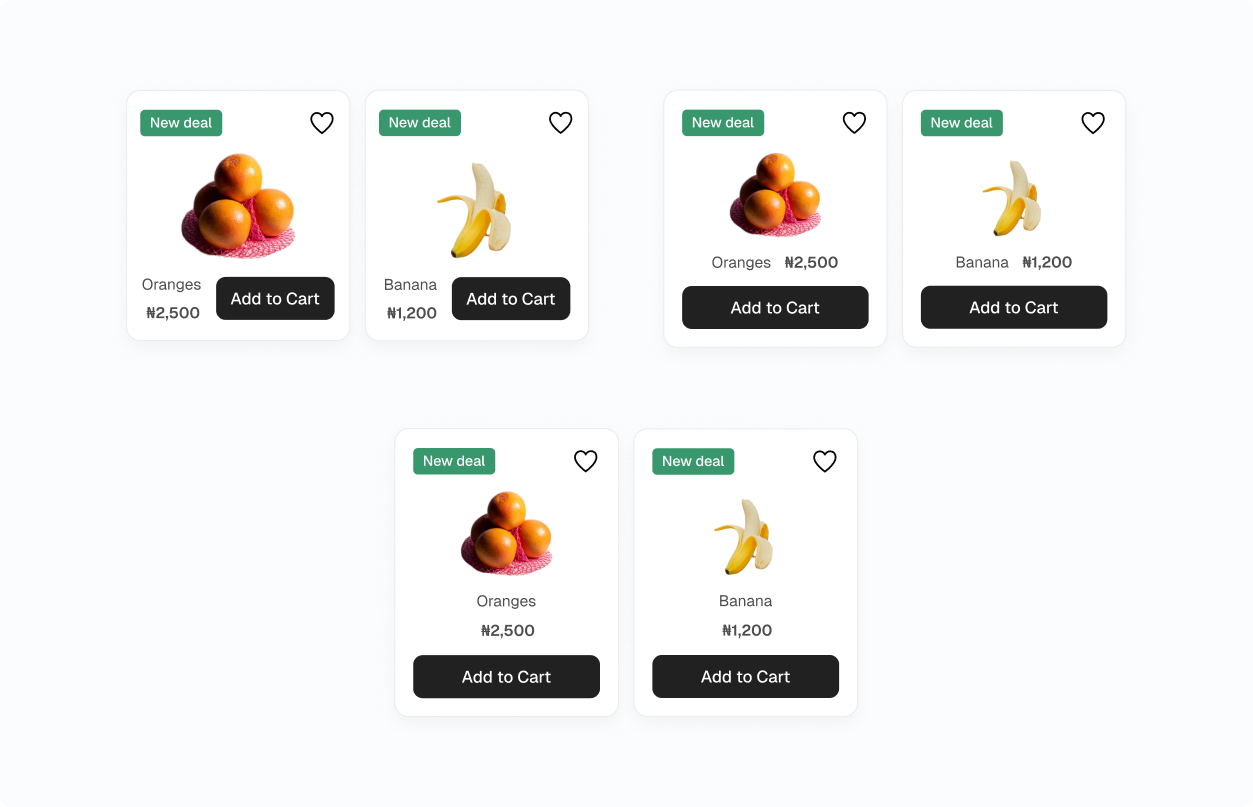Add Banana to cart from the top-right card
The height and width of the screenshot is (807, 1253).
point(1013,308)
